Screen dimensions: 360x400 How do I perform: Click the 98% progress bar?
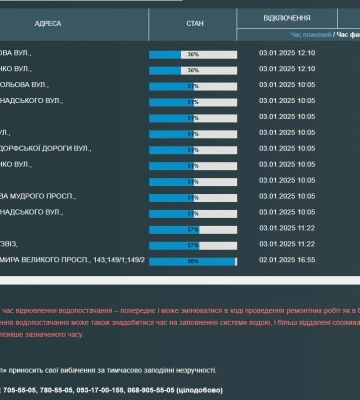[193, 262]
